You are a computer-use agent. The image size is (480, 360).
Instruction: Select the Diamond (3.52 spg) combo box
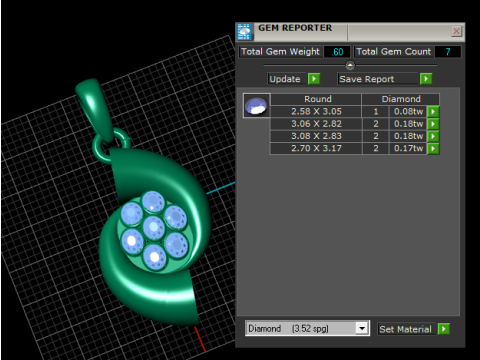click(x=307, y=328)
